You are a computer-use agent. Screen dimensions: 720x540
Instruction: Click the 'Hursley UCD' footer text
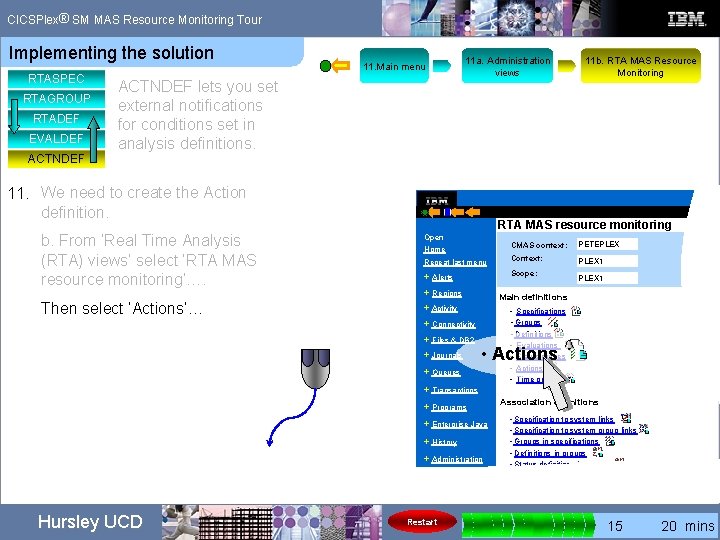(90, 522)
